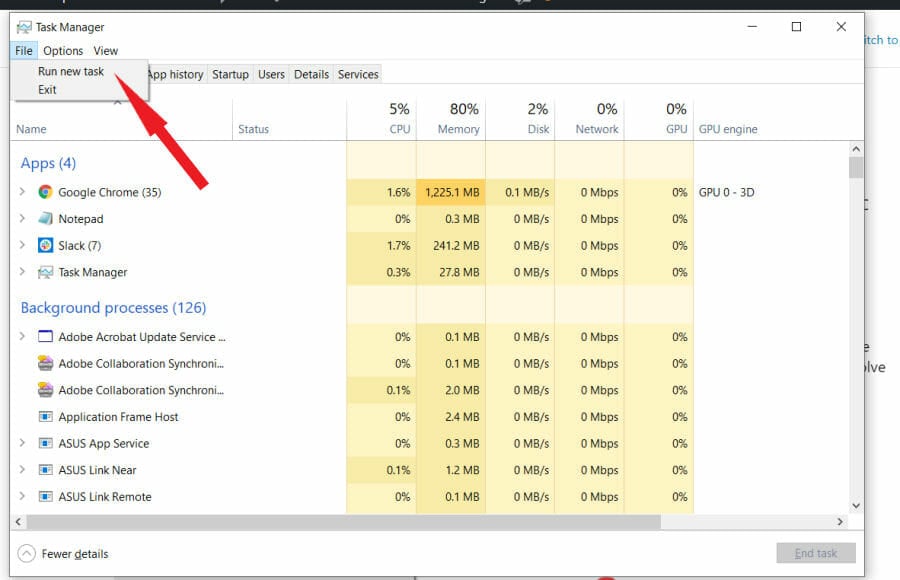This screenshot has height=580, width=900.
Task: Click the horizontal scrollbar left arrow
Action: pos(18,521)
